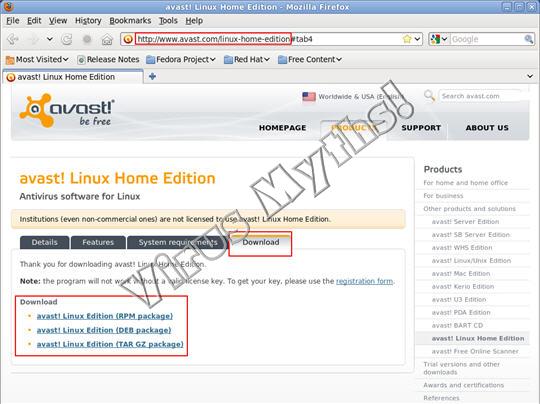
Task: Open avast! PDA Edition sidebar link
Action: tap(461, 313)
